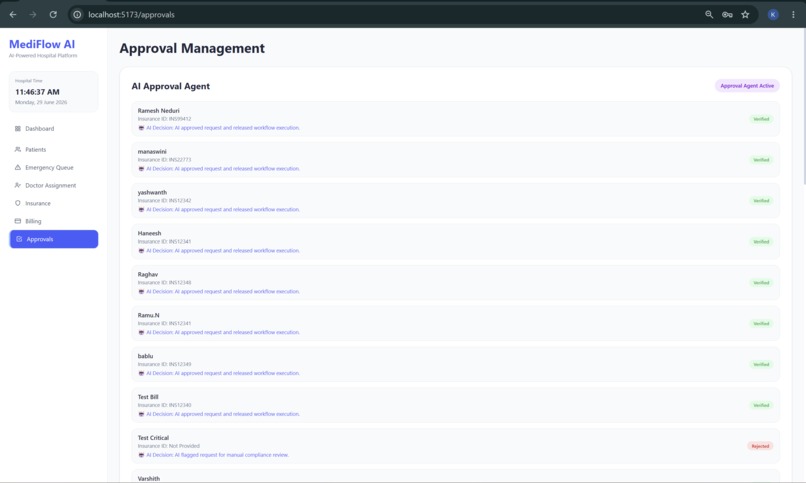Click the Patients people icon

tap(18, 149)
